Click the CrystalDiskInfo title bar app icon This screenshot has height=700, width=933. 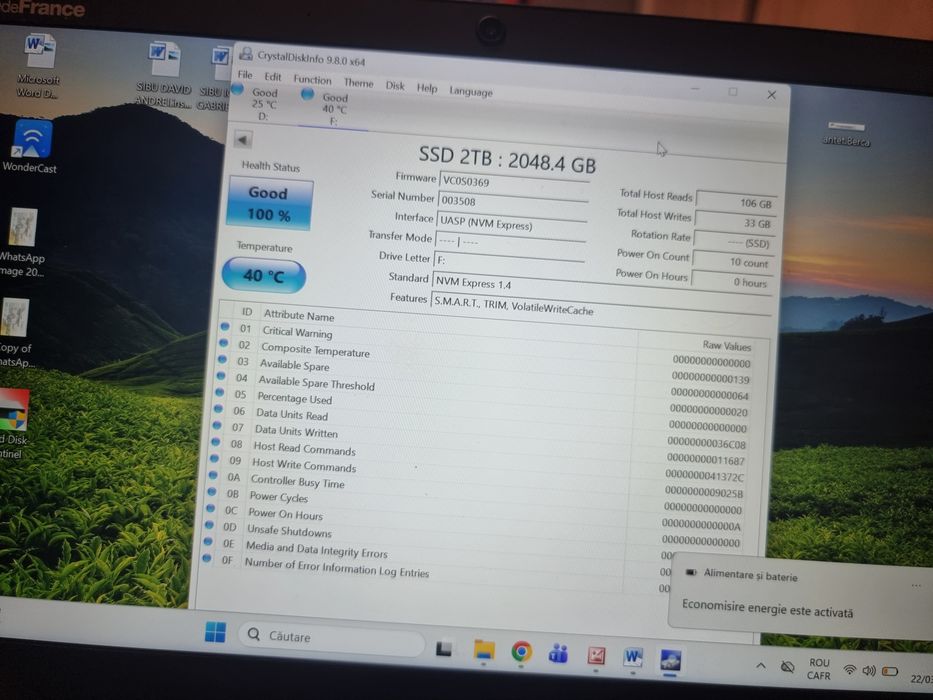pos(245,54)
